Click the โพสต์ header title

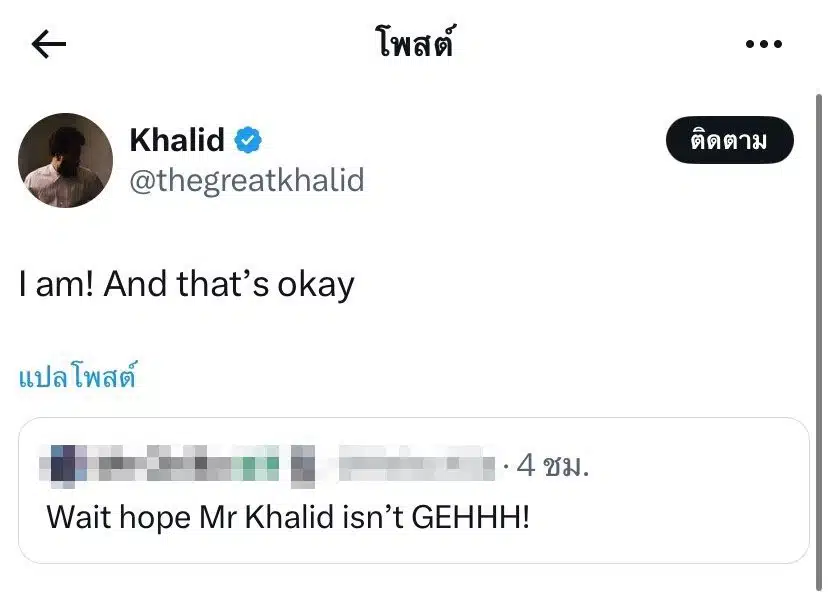point(415,44)
